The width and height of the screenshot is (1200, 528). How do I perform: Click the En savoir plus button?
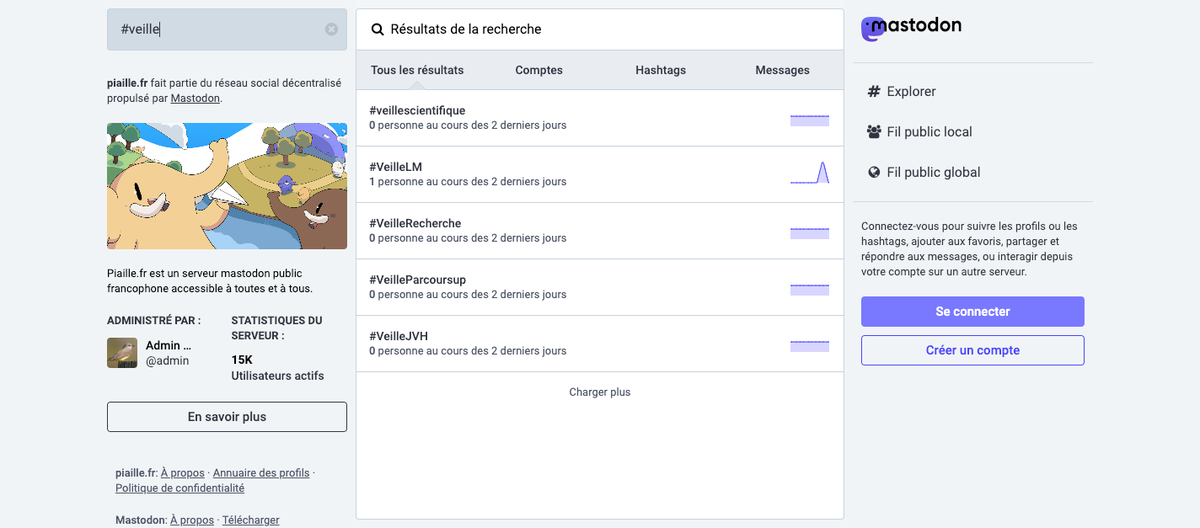pos(227,417)
